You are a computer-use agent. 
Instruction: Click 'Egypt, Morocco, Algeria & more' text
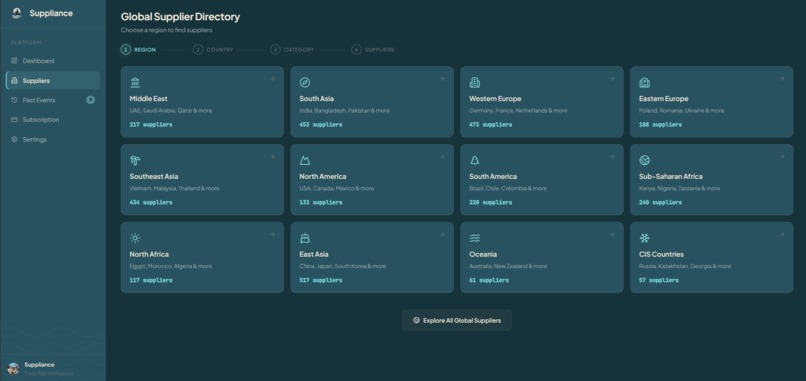(171, 266)
